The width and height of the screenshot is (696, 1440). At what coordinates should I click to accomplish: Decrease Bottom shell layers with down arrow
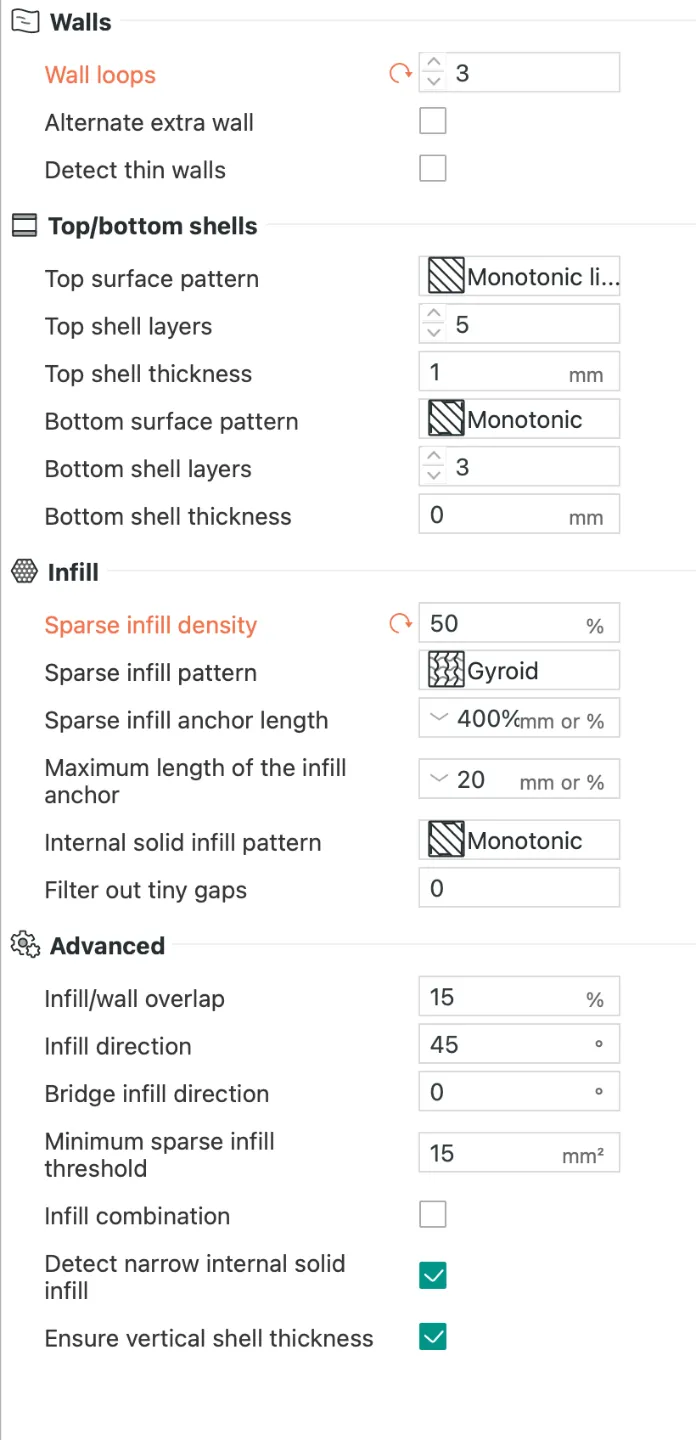pos(433,476)
